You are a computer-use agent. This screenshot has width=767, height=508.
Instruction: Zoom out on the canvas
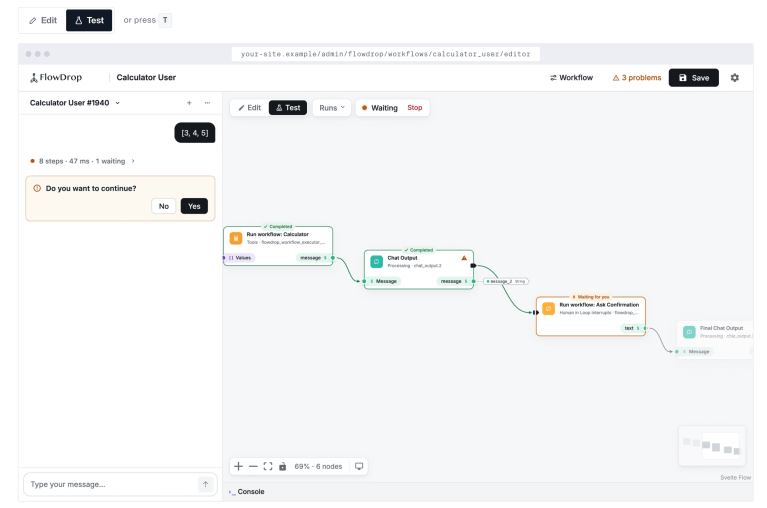253,466
